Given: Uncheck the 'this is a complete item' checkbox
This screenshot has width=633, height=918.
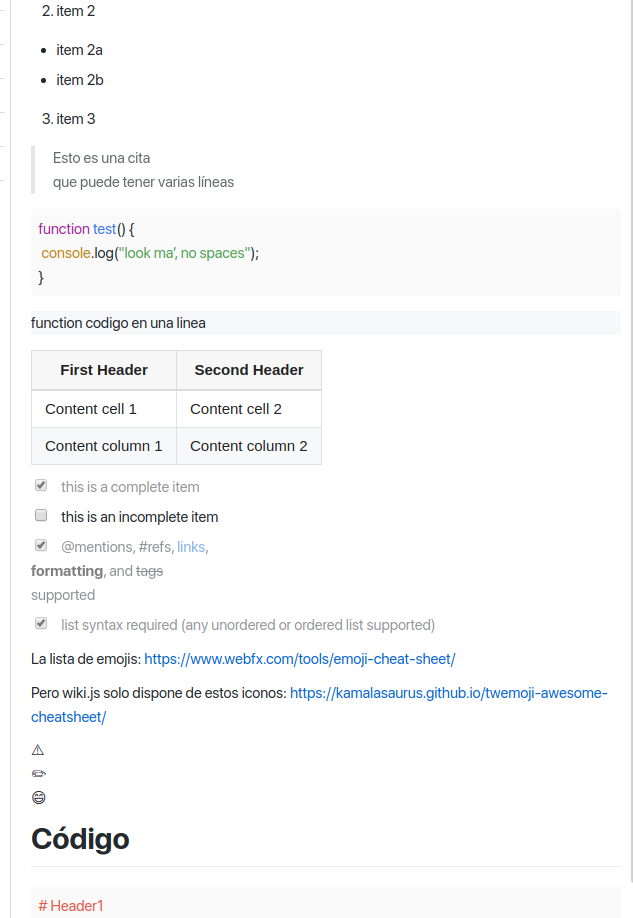Looking at the screenshot, I should [x=41, y=486].
